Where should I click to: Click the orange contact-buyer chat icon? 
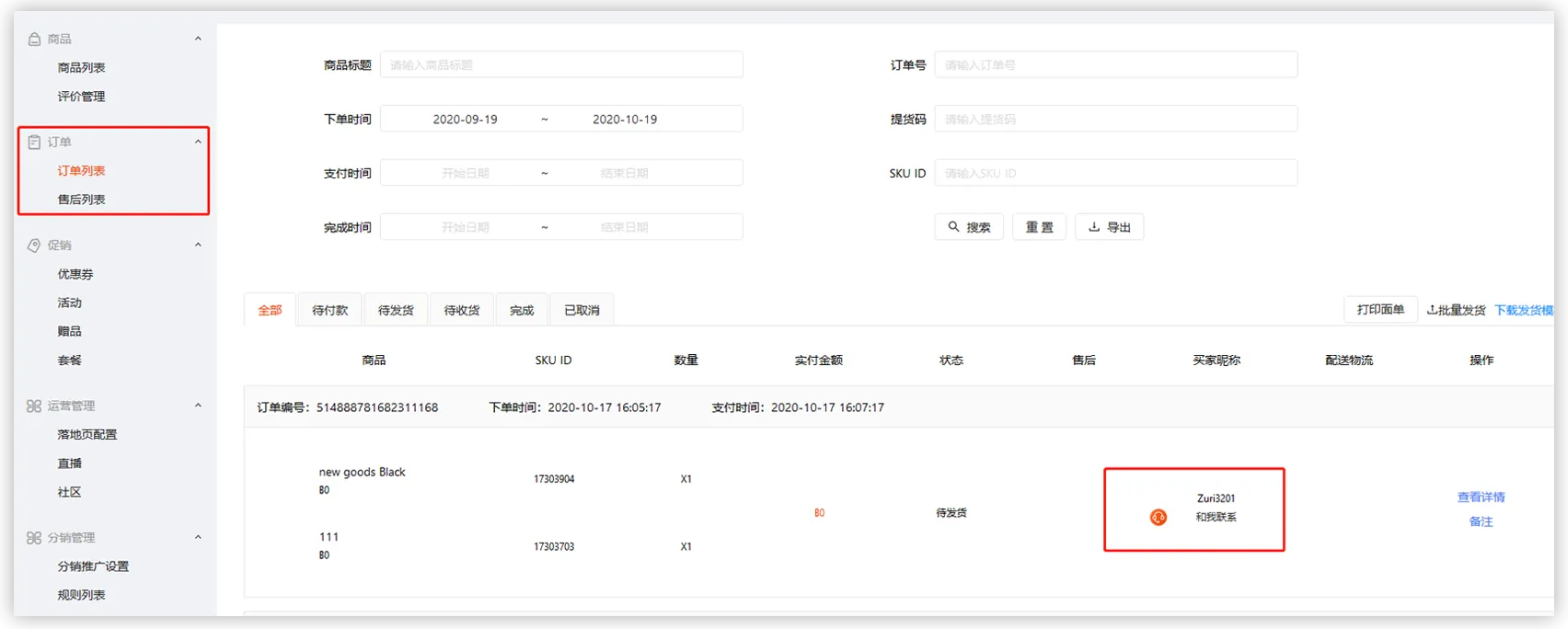click(x=1159, y=518)
